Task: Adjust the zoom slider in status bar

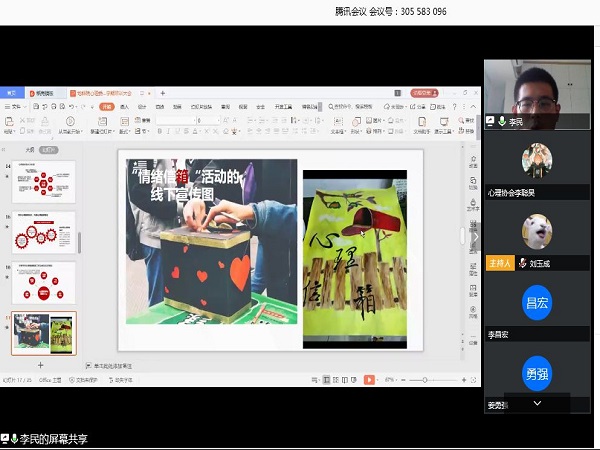Action: point(425,380)
